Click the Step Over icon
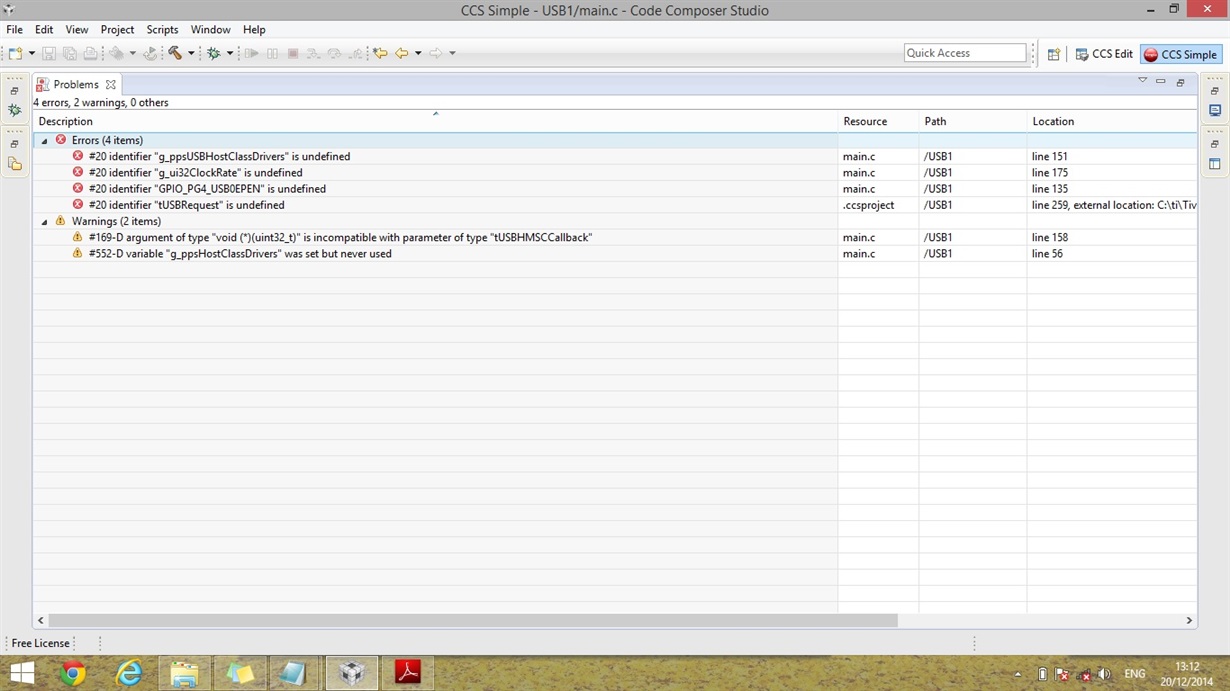Image resolution: width=1230 pixels, height=691 pixels. pos(334,53)
